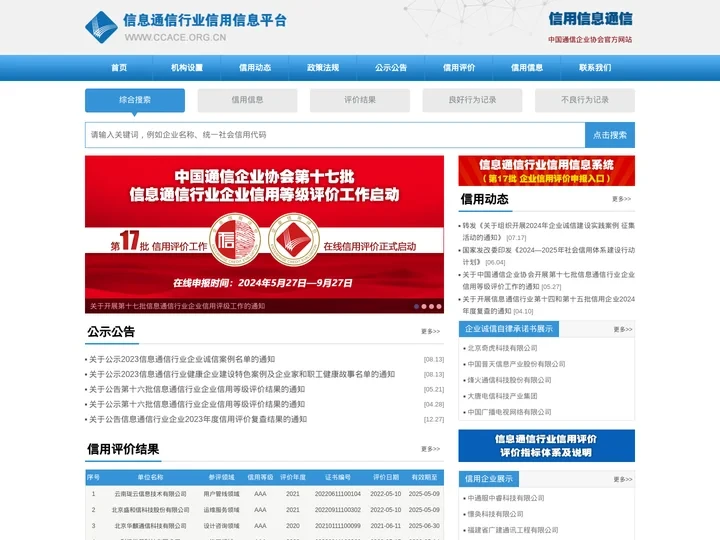Open news 国家发改委印发《2024—2025年社会信用体系建设行动计划》
720x540 pixels.
548,256
